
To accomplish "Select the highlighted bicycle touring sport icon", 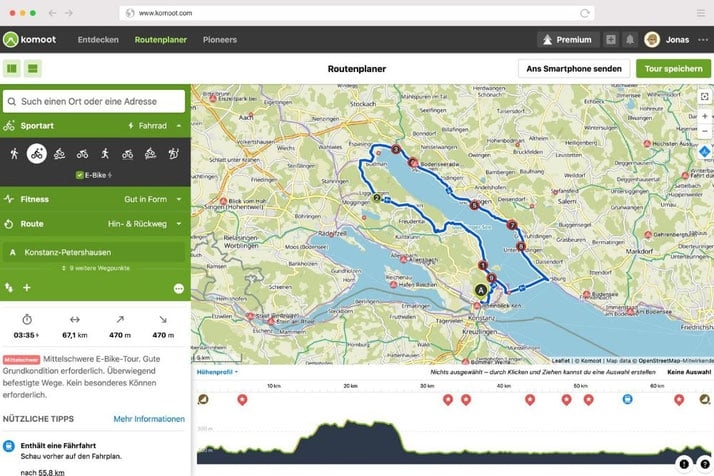I will point(37,154).
